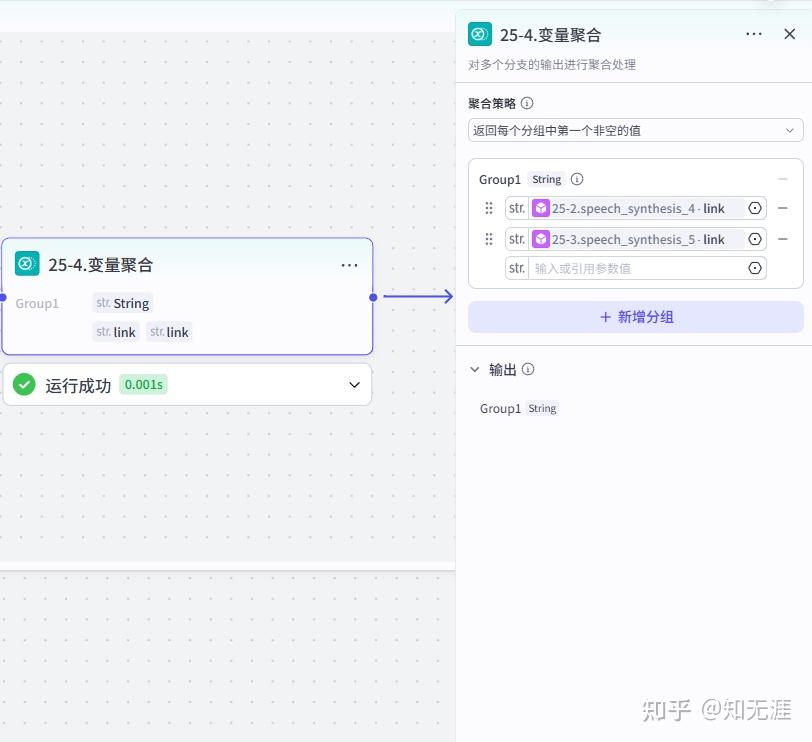
Task: Open the panel's three-dot more options menu
Action: pyautogui.click(x=753, y=34)
